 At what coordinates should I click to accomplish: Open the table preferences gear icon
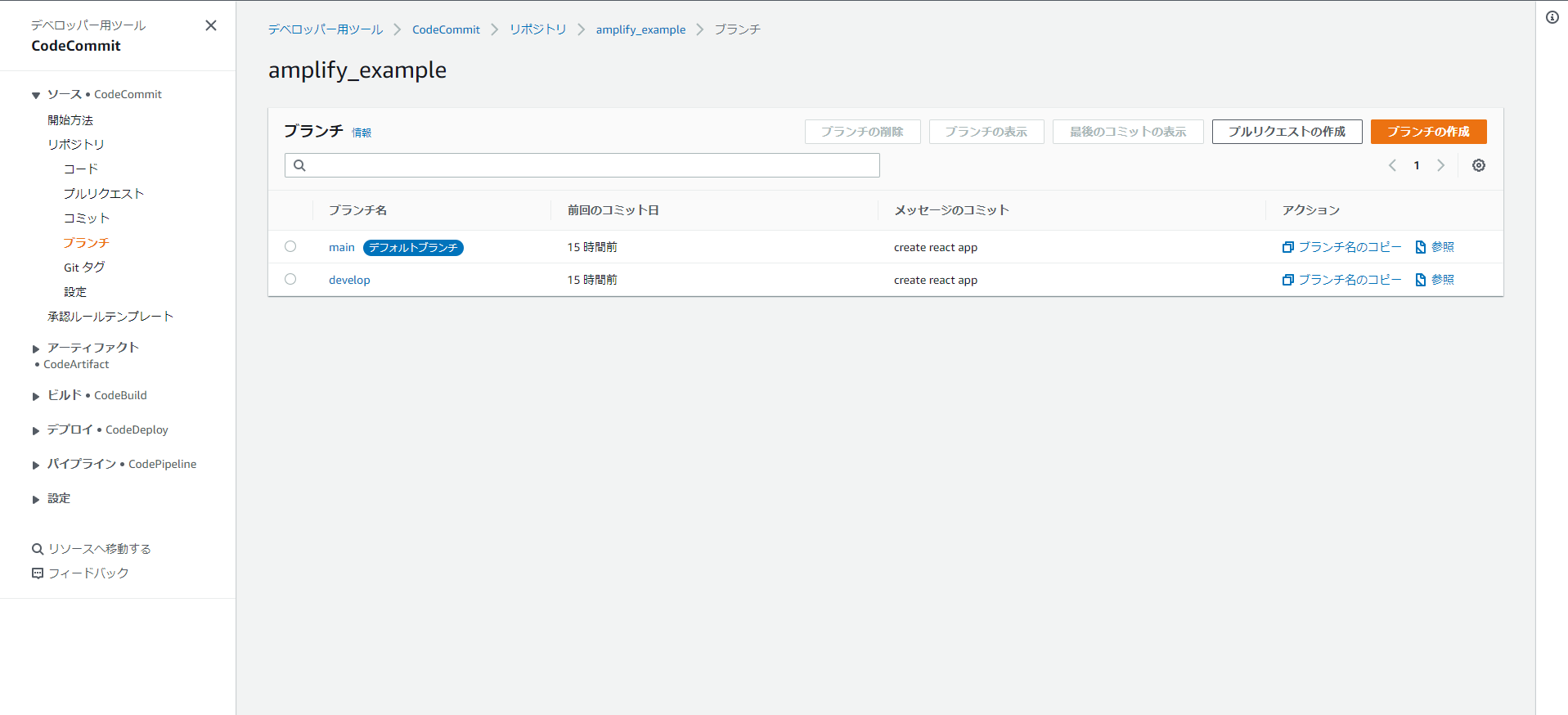click(x=1479, y=165)
